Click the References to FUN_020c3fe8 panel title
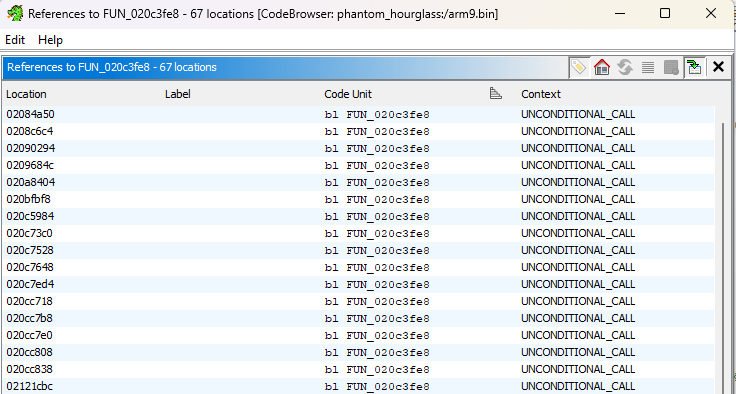 point(112,67)
